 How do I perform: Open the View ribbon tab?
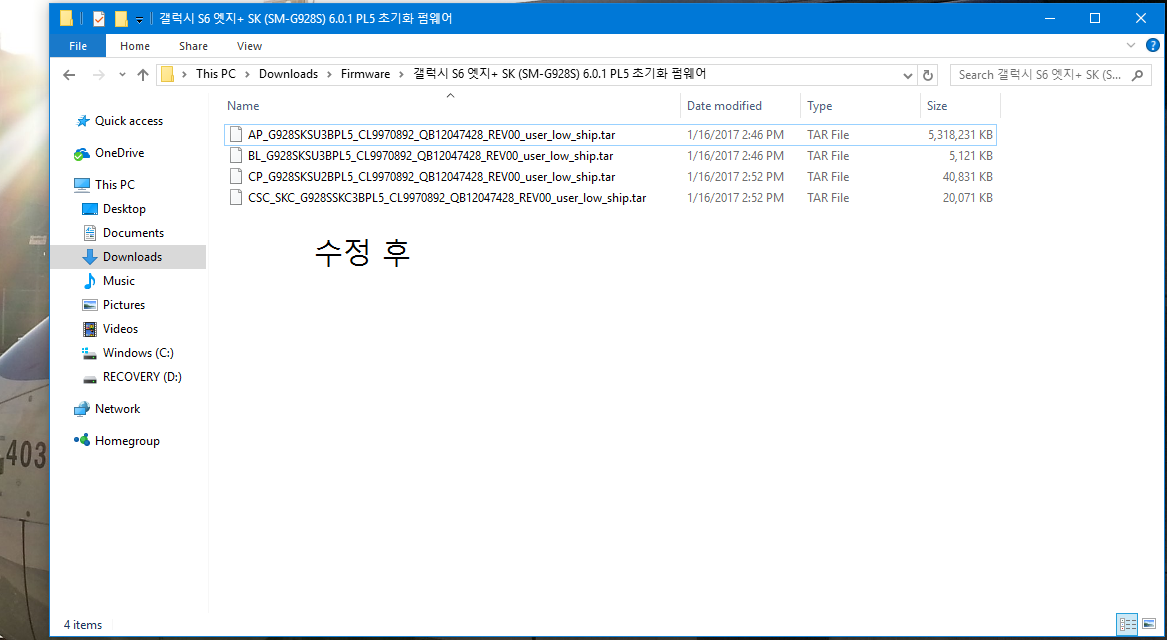click(249, 46)
